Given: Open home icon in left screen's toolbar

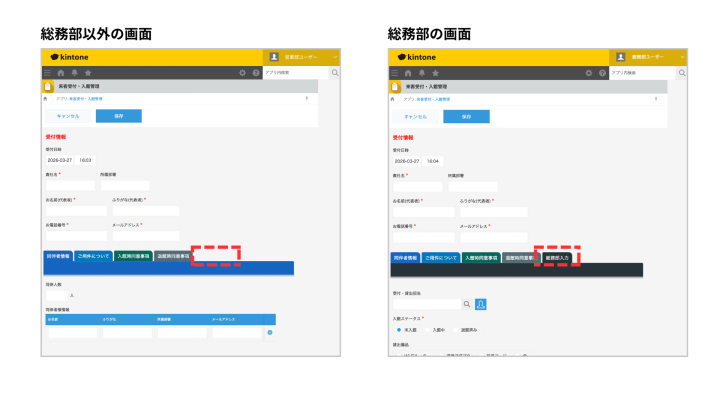Looking at the screenshot, I should coord(61,73).
